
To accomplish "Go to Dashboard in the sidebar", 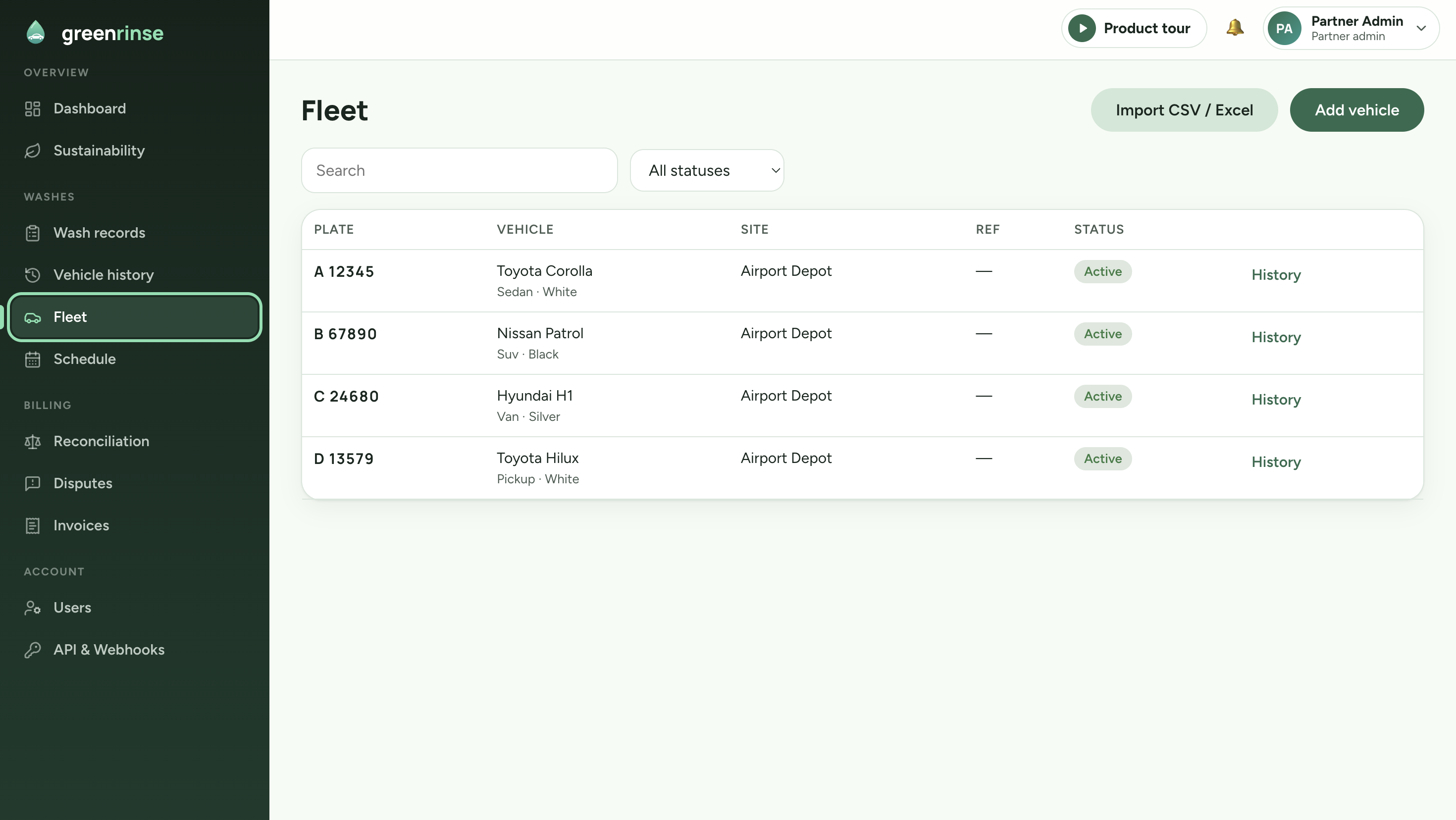I will coord(135,108).
